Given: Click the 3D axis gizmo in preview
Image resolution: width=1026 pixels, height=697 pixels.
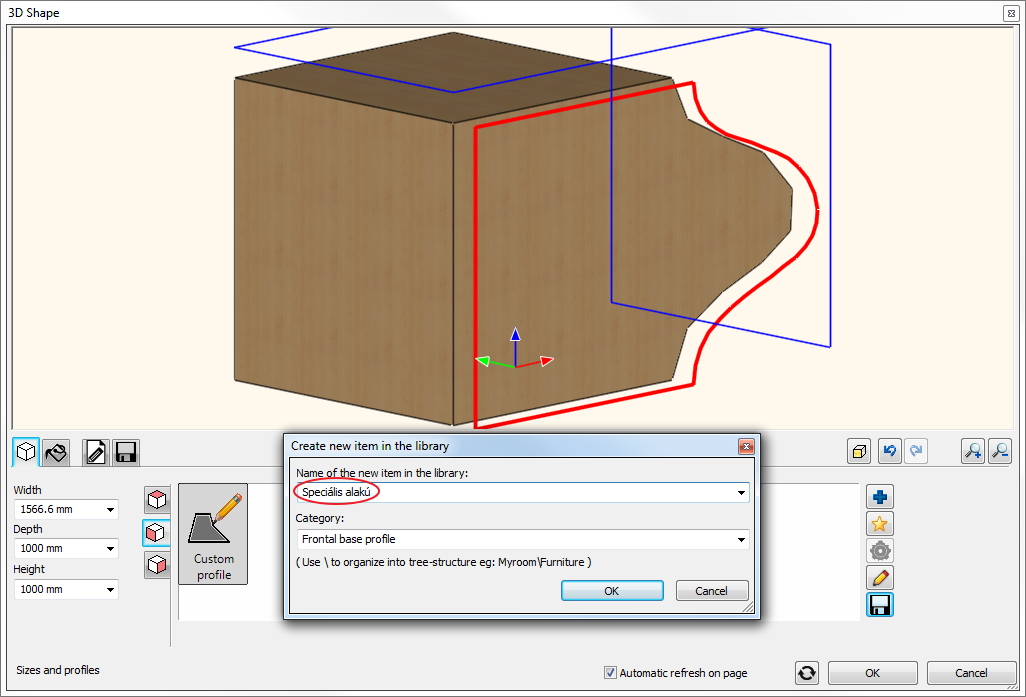Looking at the screenshot, I should [515, 349].
